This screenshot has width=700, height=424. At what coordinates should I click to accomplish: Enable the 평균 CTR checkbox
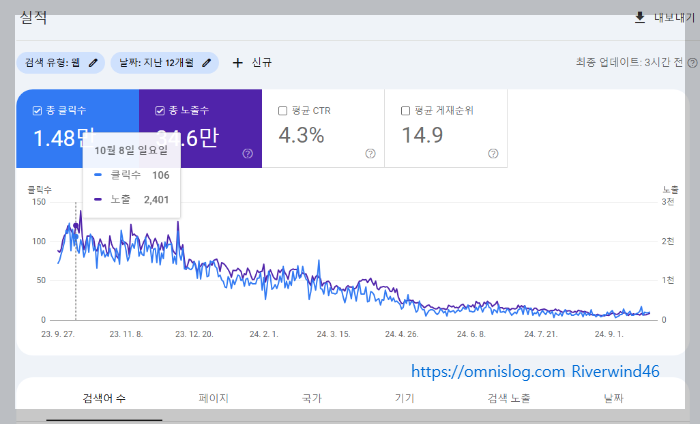pyautogui.click(x=283, y=110)
